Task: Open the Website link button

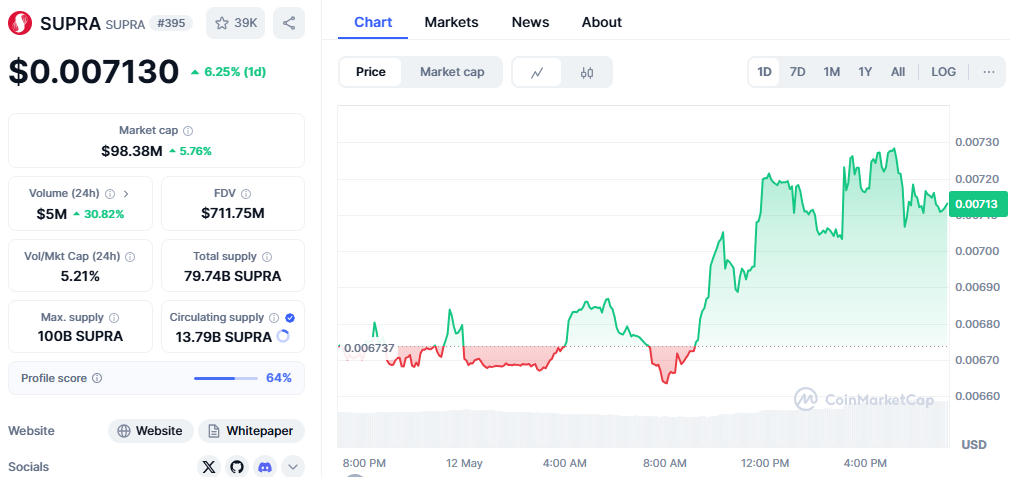Action: point(151,431)
